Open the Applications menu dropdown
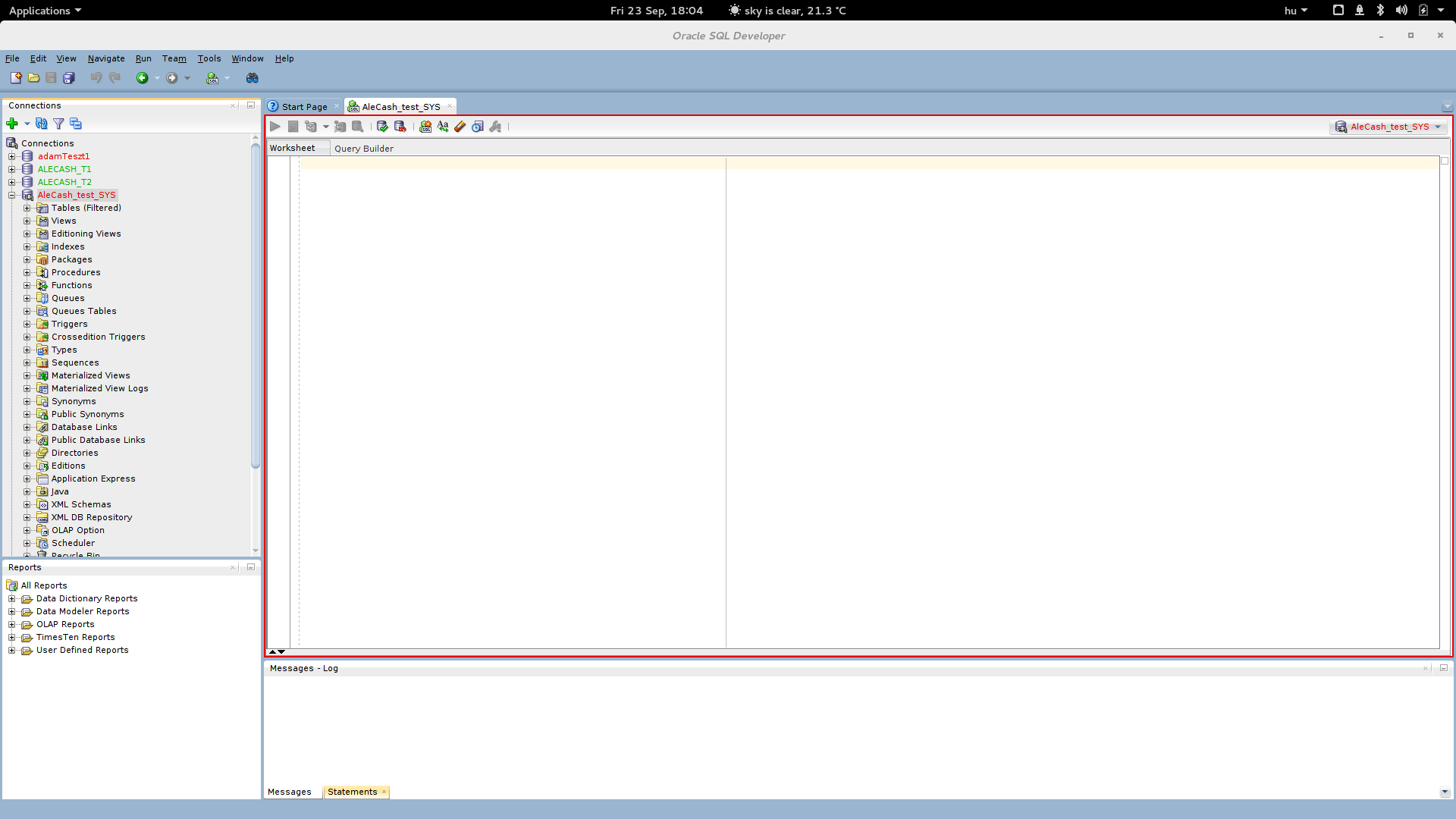1456x819 pixels. [x=45, y=11]
